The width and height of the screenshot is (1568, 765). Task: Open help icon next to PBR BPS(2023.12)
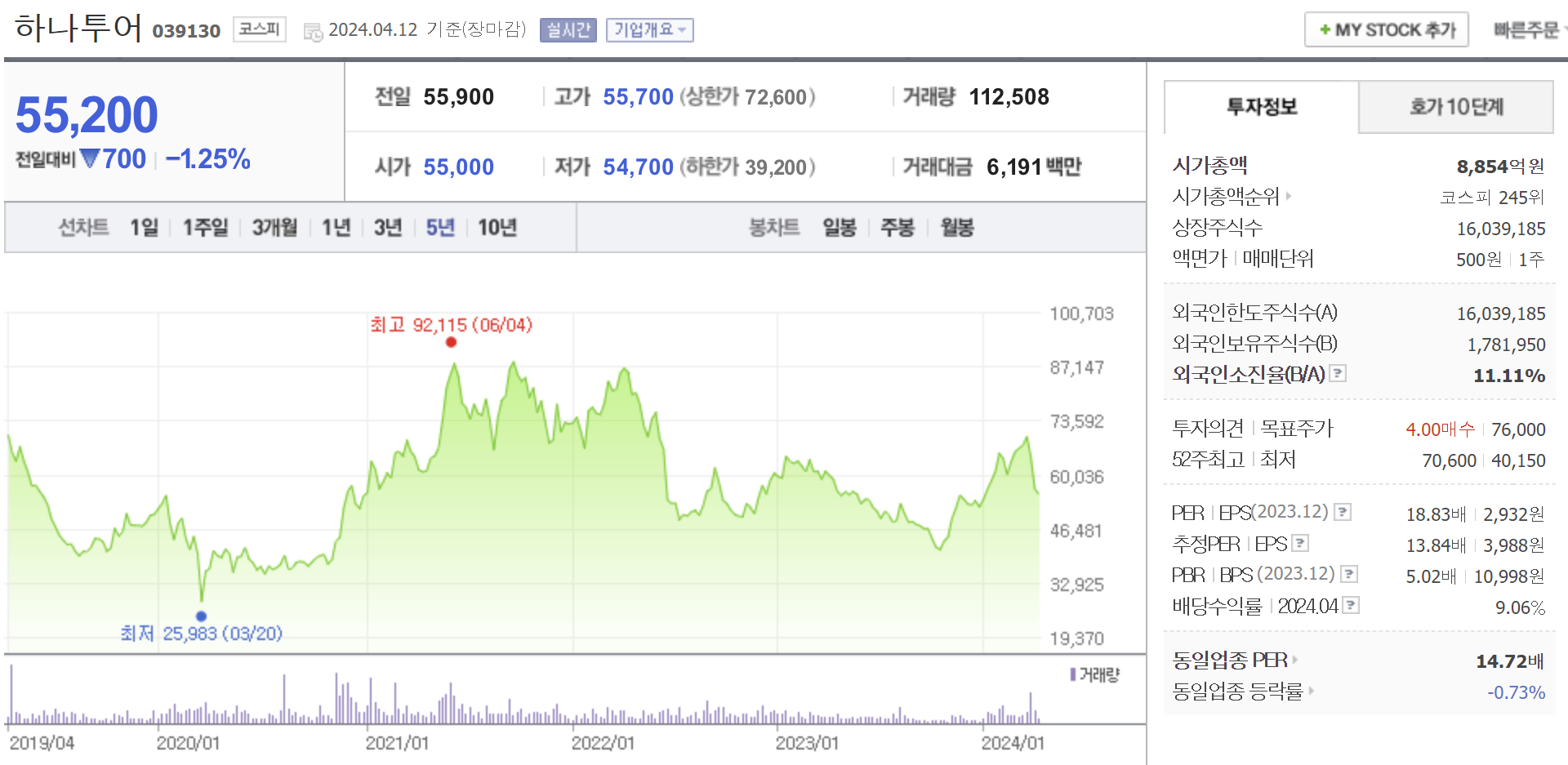1349,574
